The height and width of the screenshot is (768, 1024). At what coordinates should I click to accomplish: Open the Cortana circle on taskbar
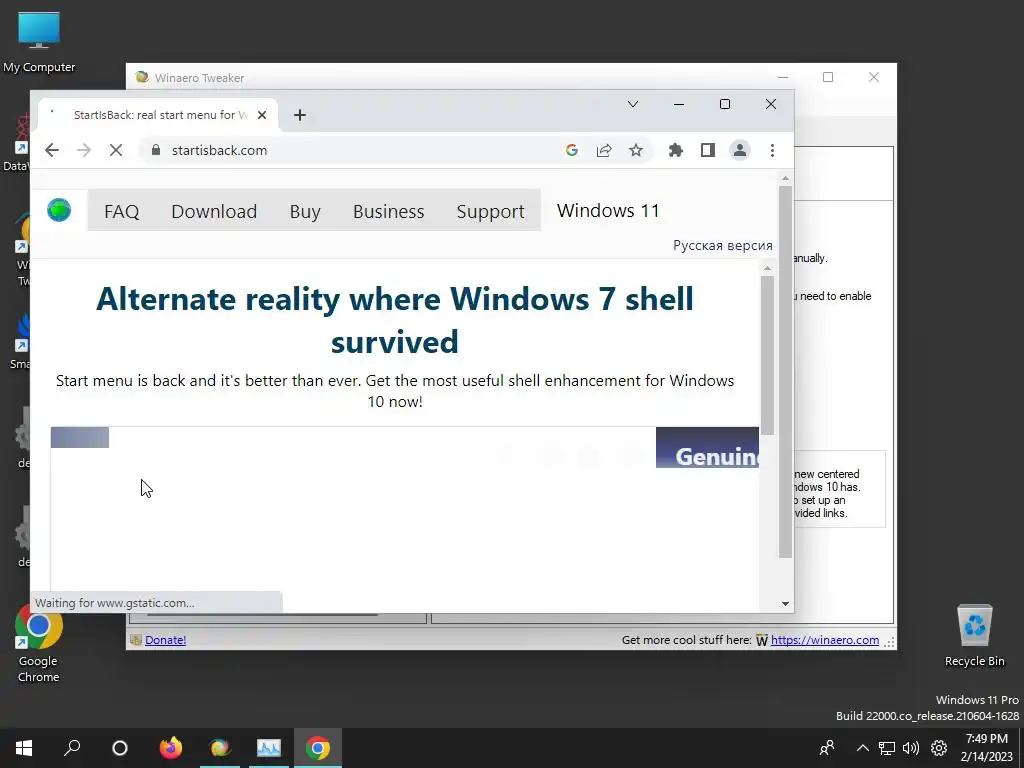pos(120,748)
